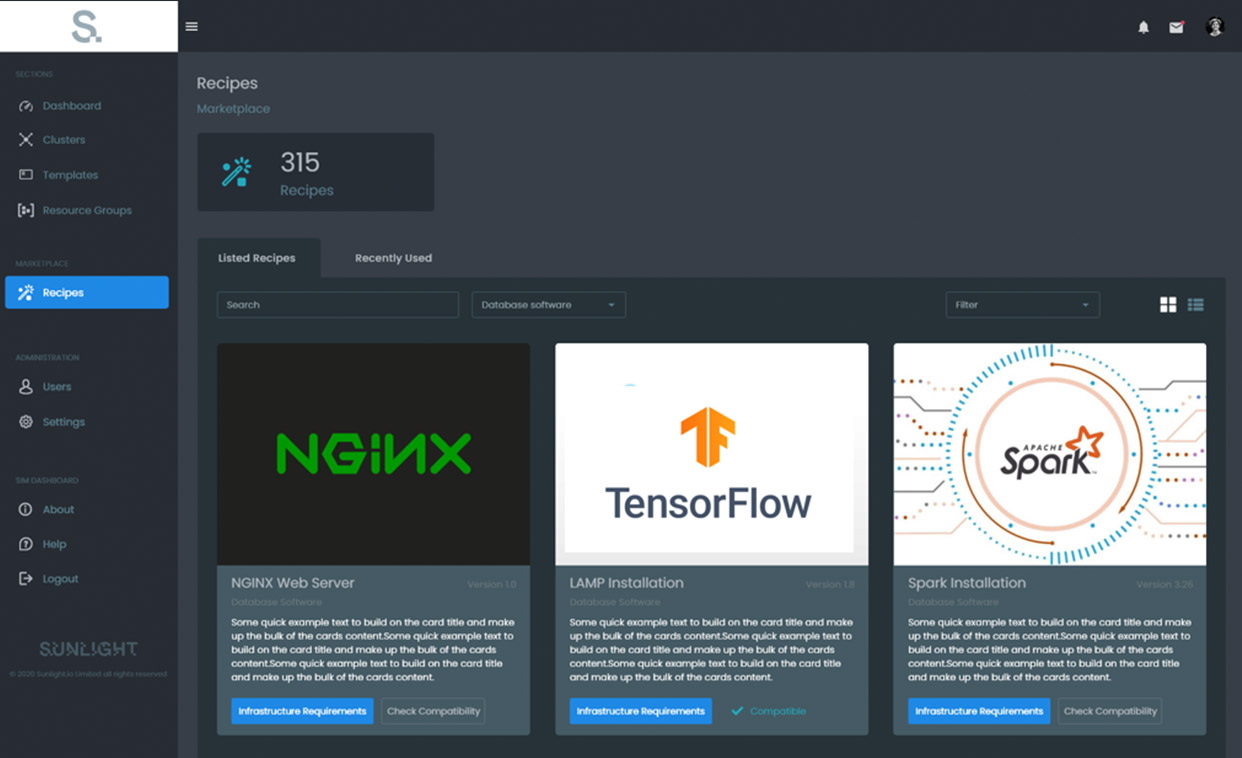The height and width of the screenshot is (758, 1242).
Task: Open the Filter dropdown
Action: point(1022,305)
